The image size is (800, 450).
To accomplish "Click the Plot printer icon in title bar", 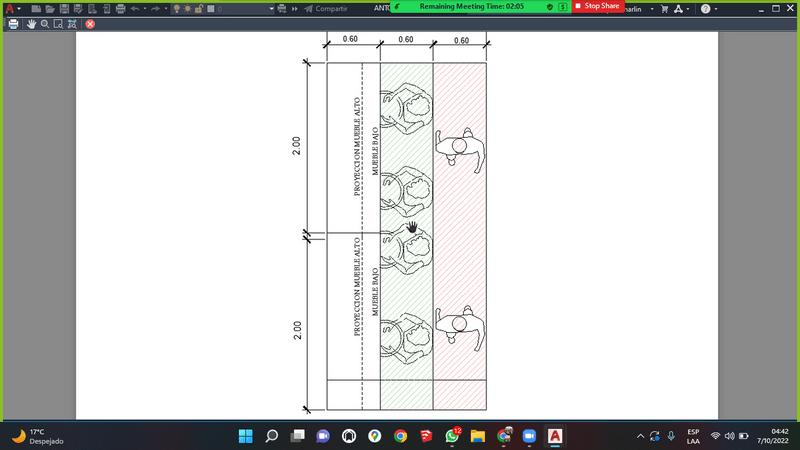I will point(120,9).
